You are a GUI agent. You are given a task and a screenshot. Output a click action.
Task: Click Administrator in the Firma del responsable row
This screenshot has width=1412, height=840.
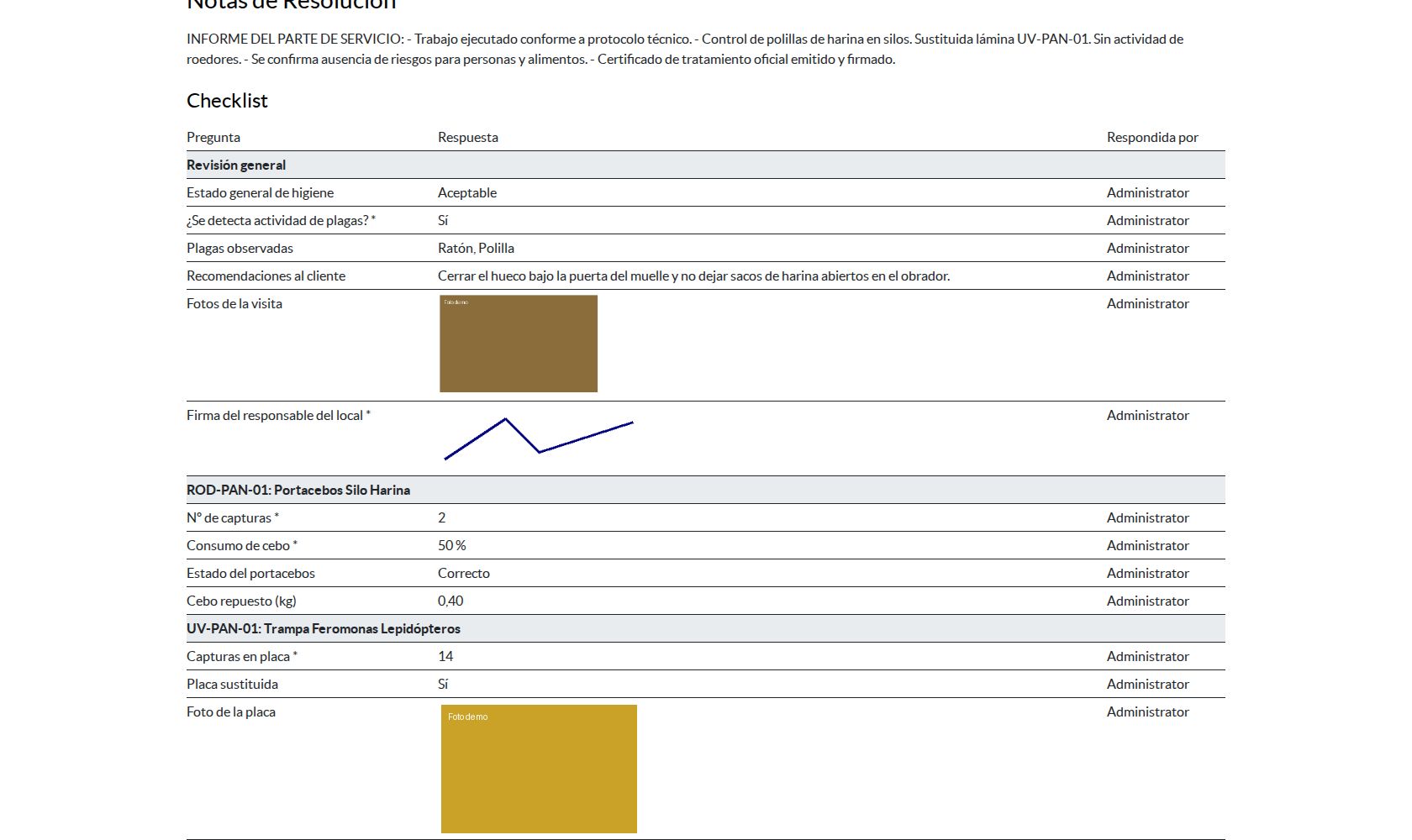tap(1148, 415)
